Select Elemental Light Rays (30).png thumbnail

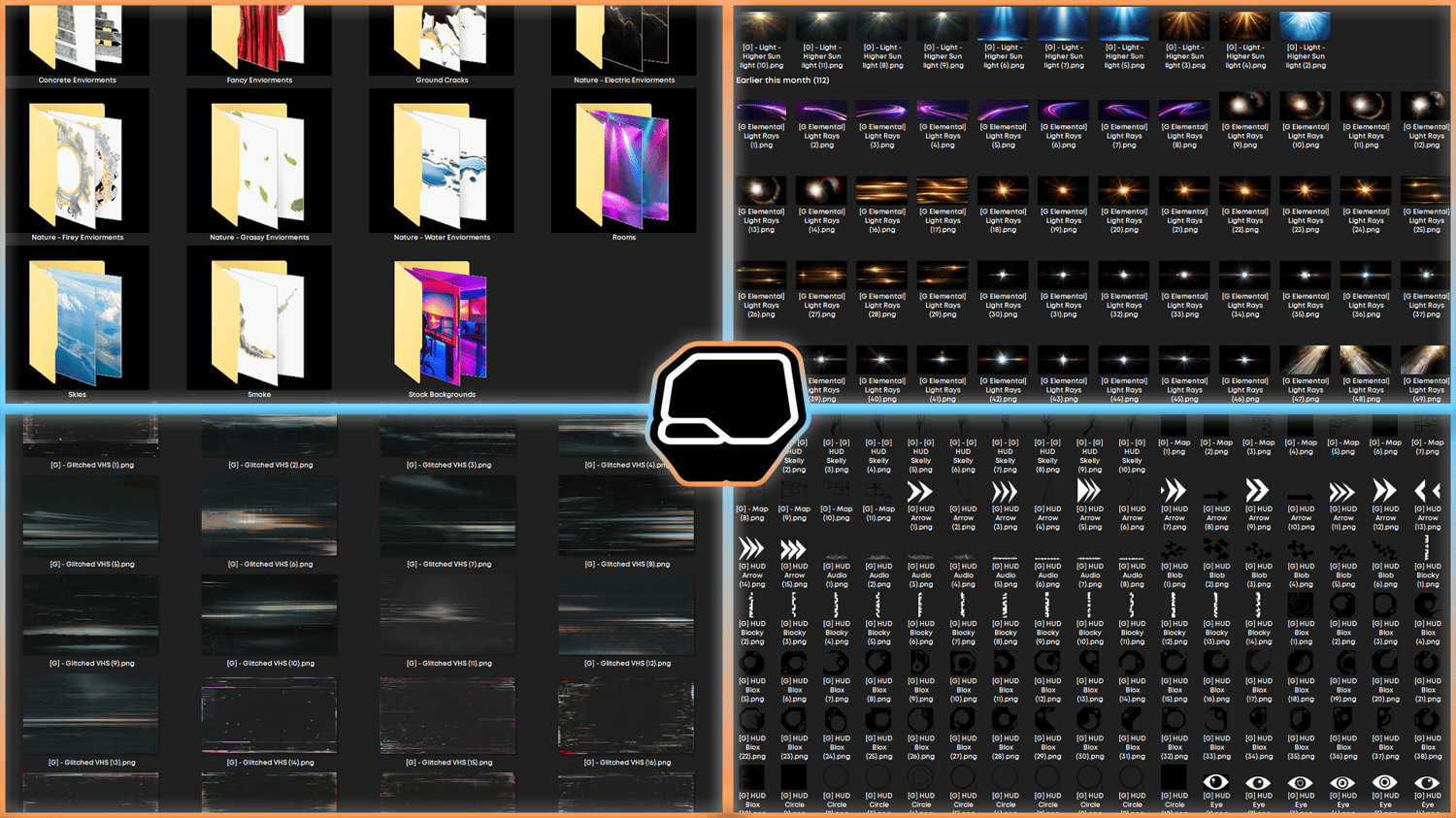(1003, 276)
